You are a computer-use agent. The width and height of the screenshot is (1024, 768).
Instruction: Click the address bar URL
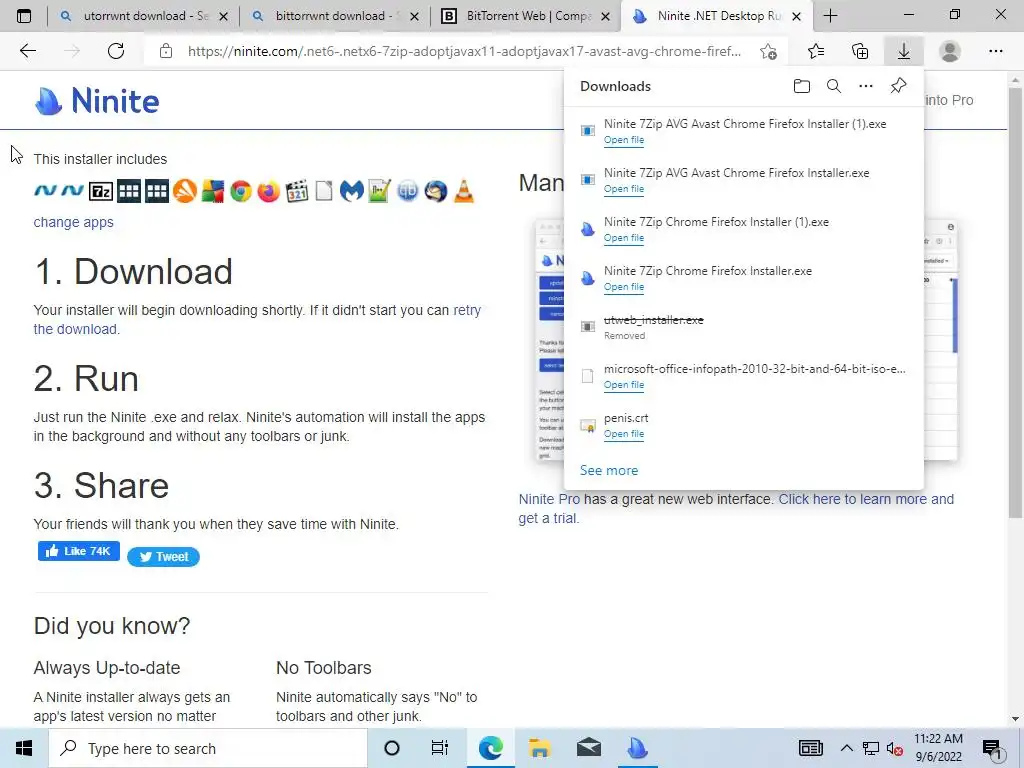464,51
